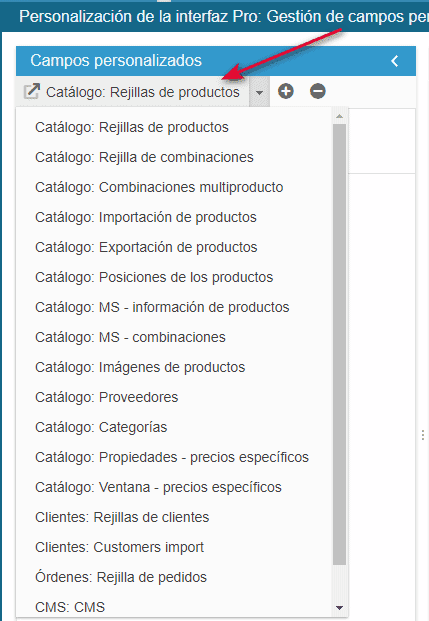Choose Catálogo: MS - información de productos
Screen dimensions: 429x621
click(x=162, y=307)
